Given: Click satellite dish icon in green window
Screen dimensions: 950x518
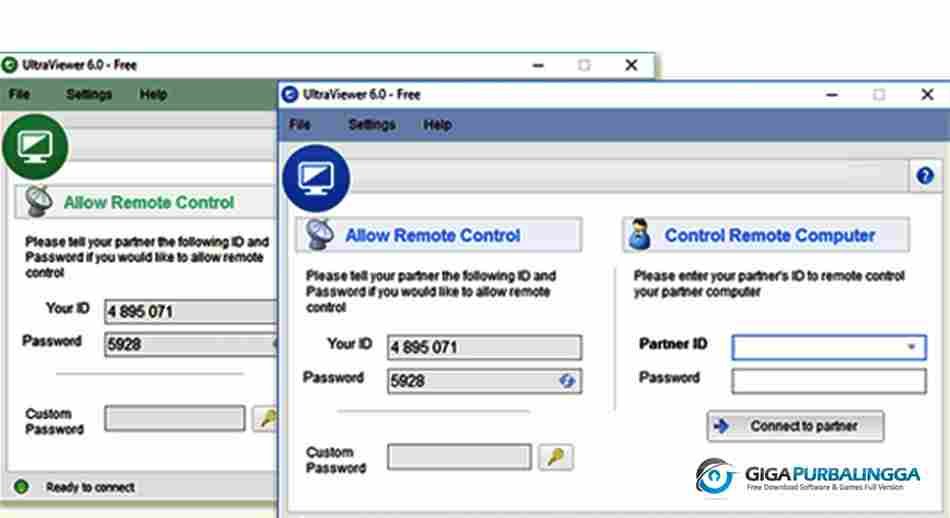Looking at the screenshot, I should 39,201.
